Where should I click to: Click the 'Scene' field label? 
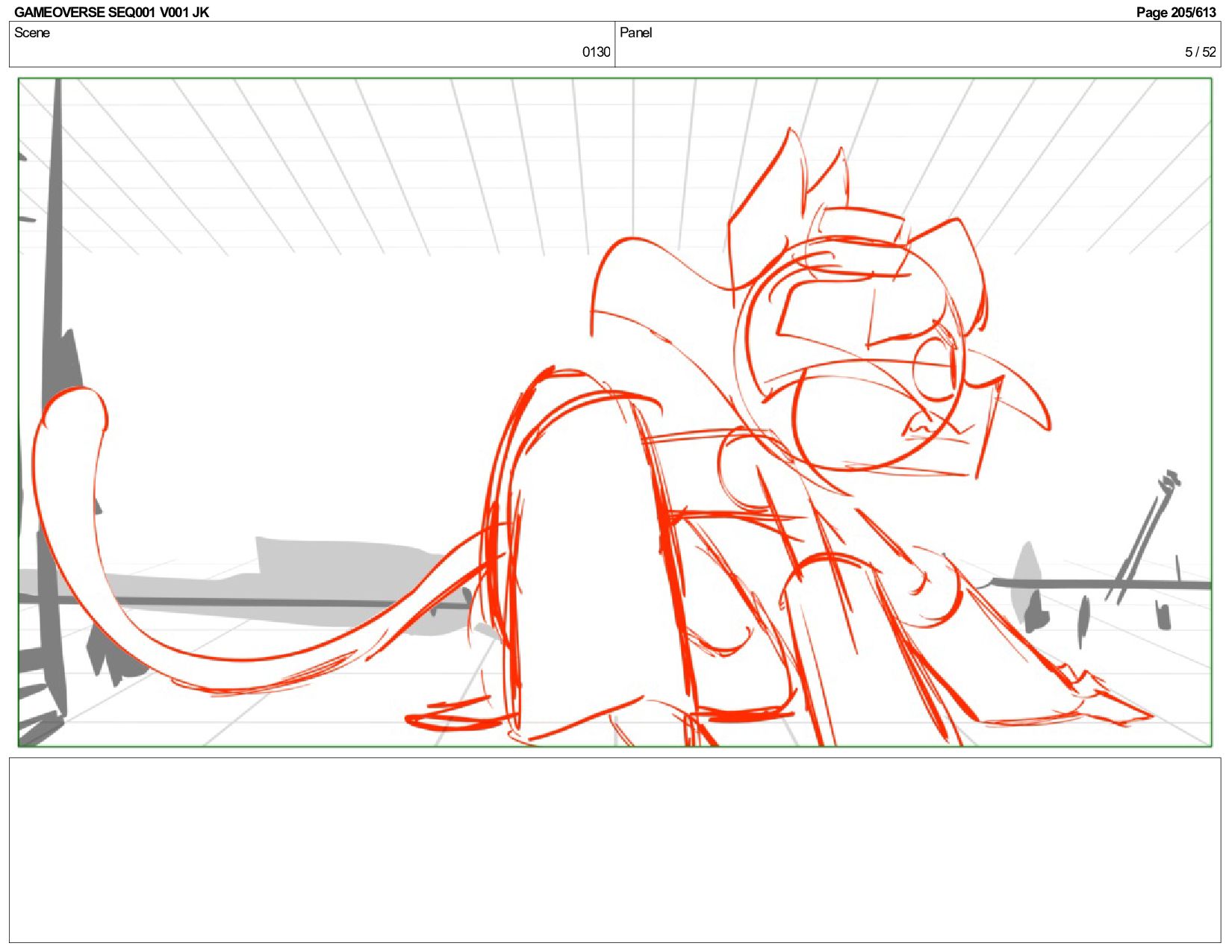[32, 32]
